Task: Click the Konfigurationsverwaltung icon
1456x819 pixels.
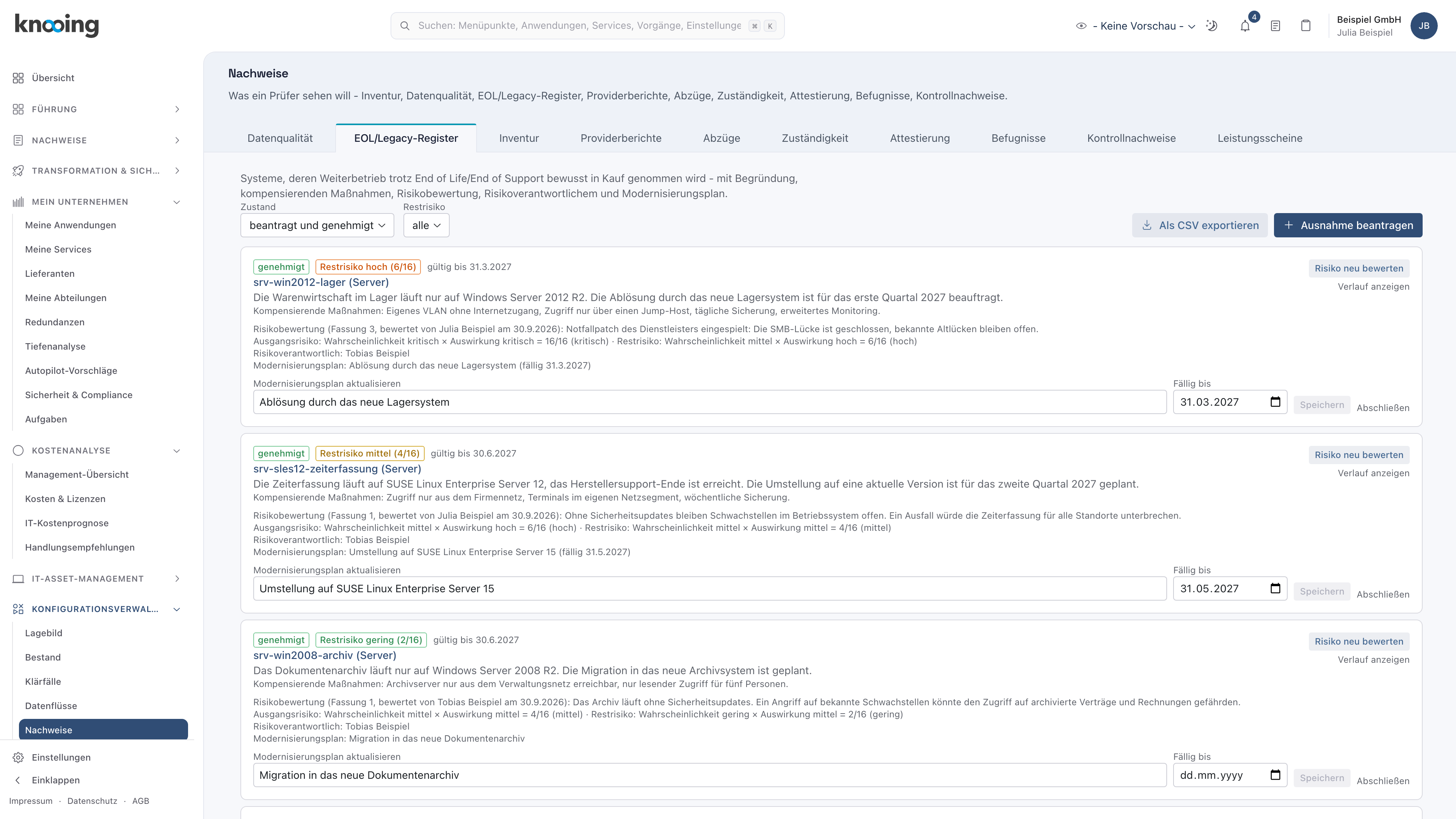Action: coord(18,609)
